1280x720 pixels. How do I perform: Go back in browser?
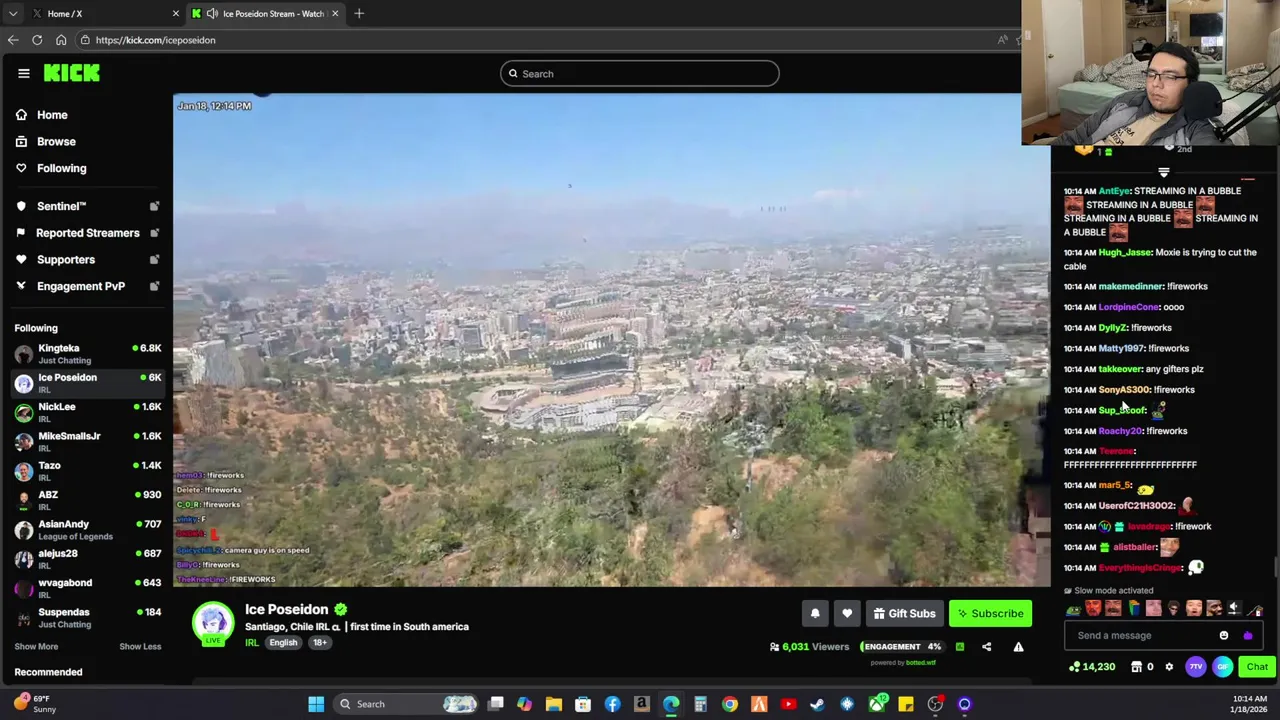(x=13, y=40)
